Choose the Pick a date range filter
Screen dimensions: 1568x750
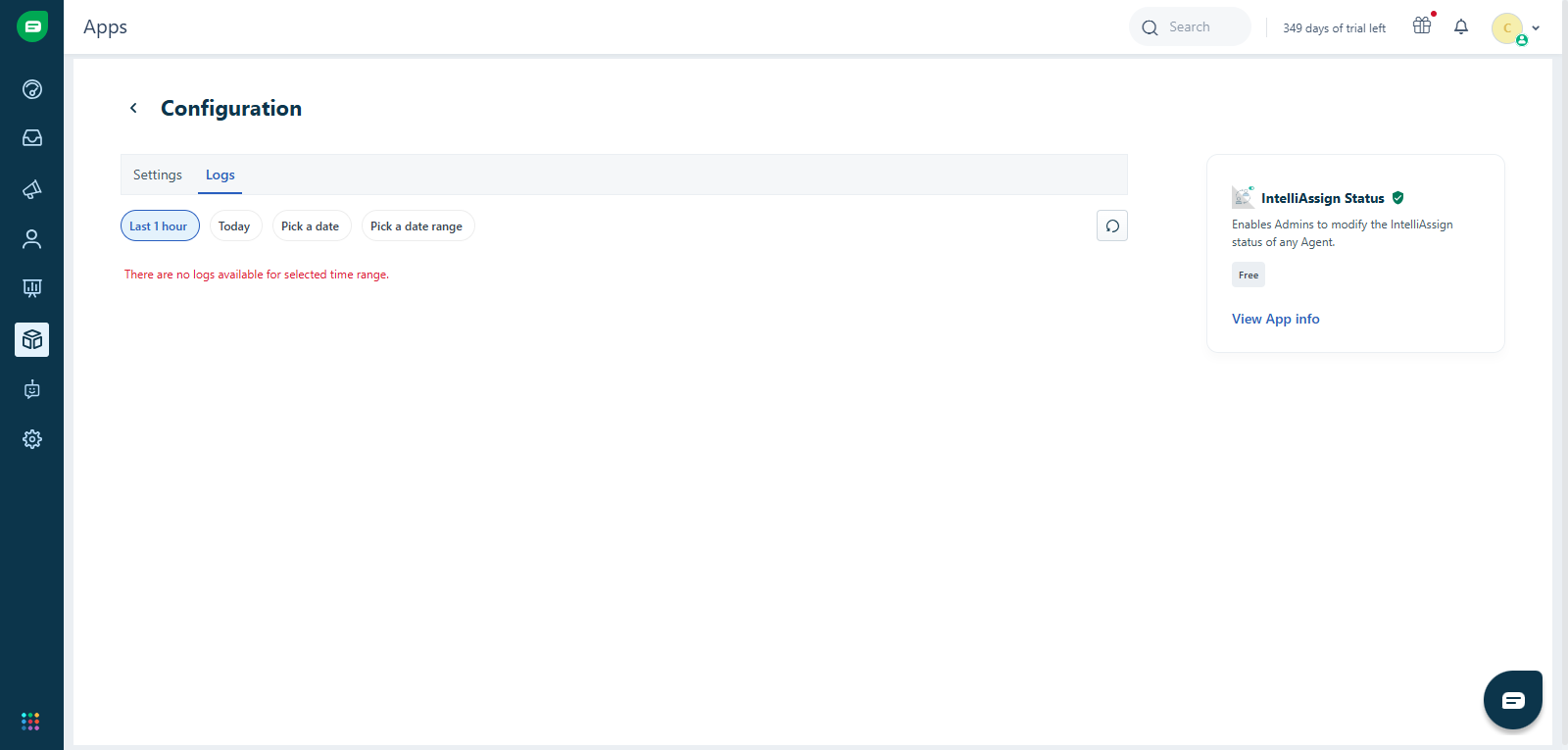pos(417,225)
